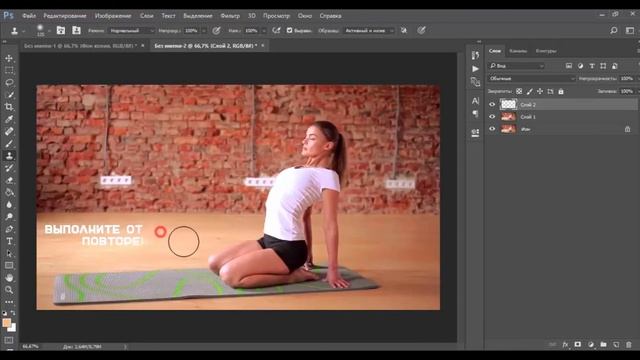Toggle lock all padlock icon
Screen dimensions: 640x360
tap(561, 91)
